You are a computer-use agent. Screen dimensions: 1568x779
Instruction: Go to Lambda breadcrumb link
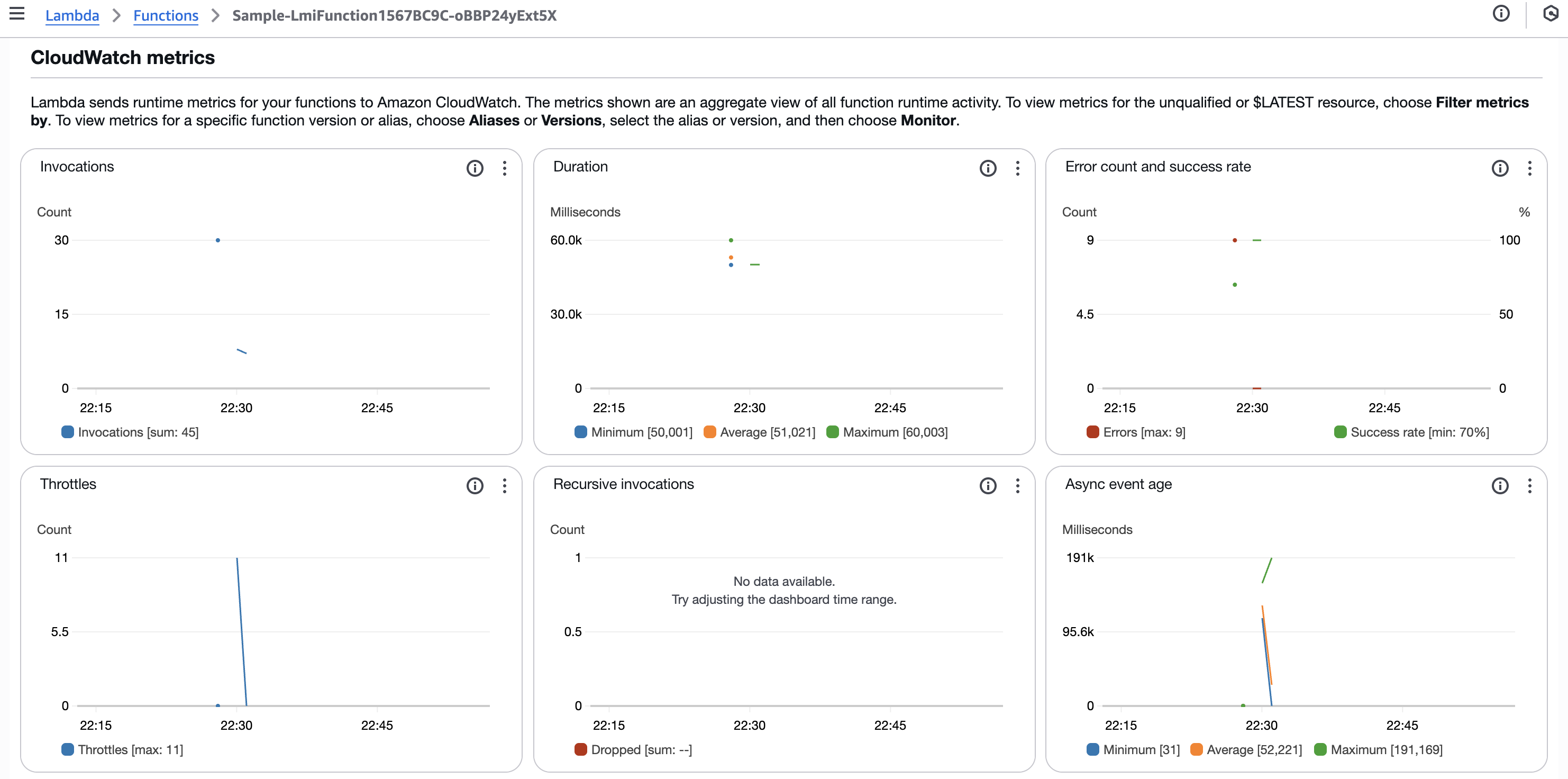coord(72,15)
